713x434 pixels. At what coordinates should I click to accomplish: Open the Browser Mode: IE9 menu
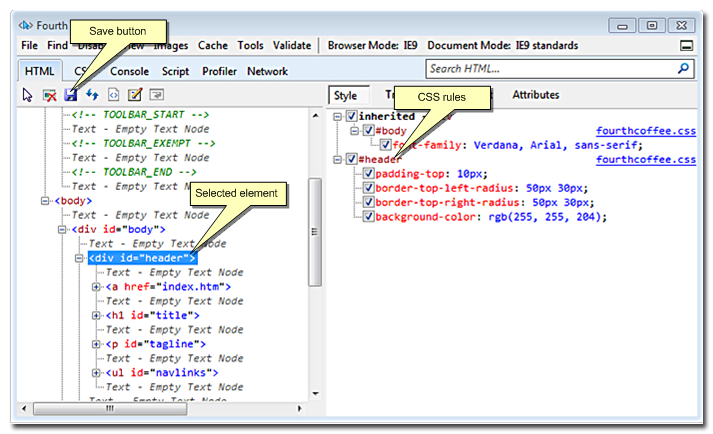click(x=372, y=45)
